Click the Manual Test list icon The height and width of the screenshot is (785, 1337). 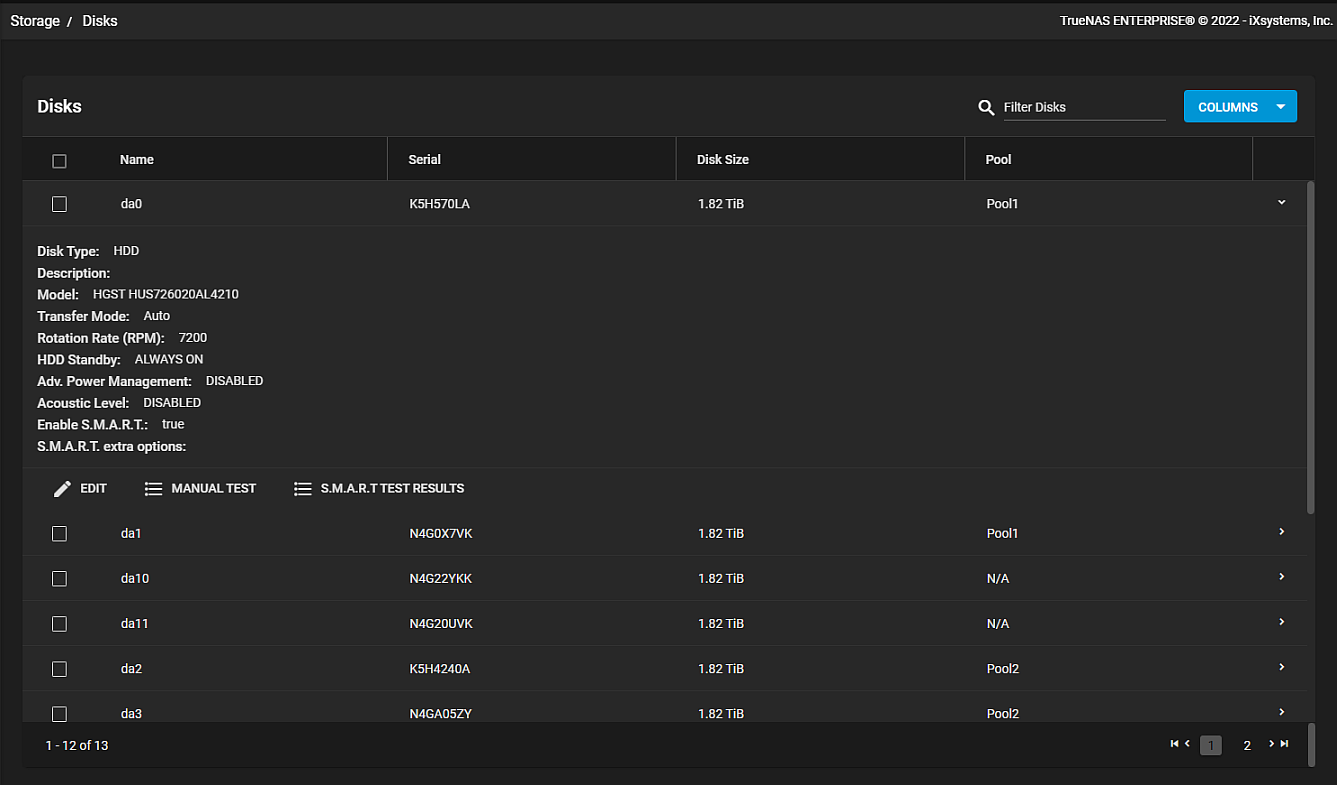pyautogui.click(x=153, y=489)
